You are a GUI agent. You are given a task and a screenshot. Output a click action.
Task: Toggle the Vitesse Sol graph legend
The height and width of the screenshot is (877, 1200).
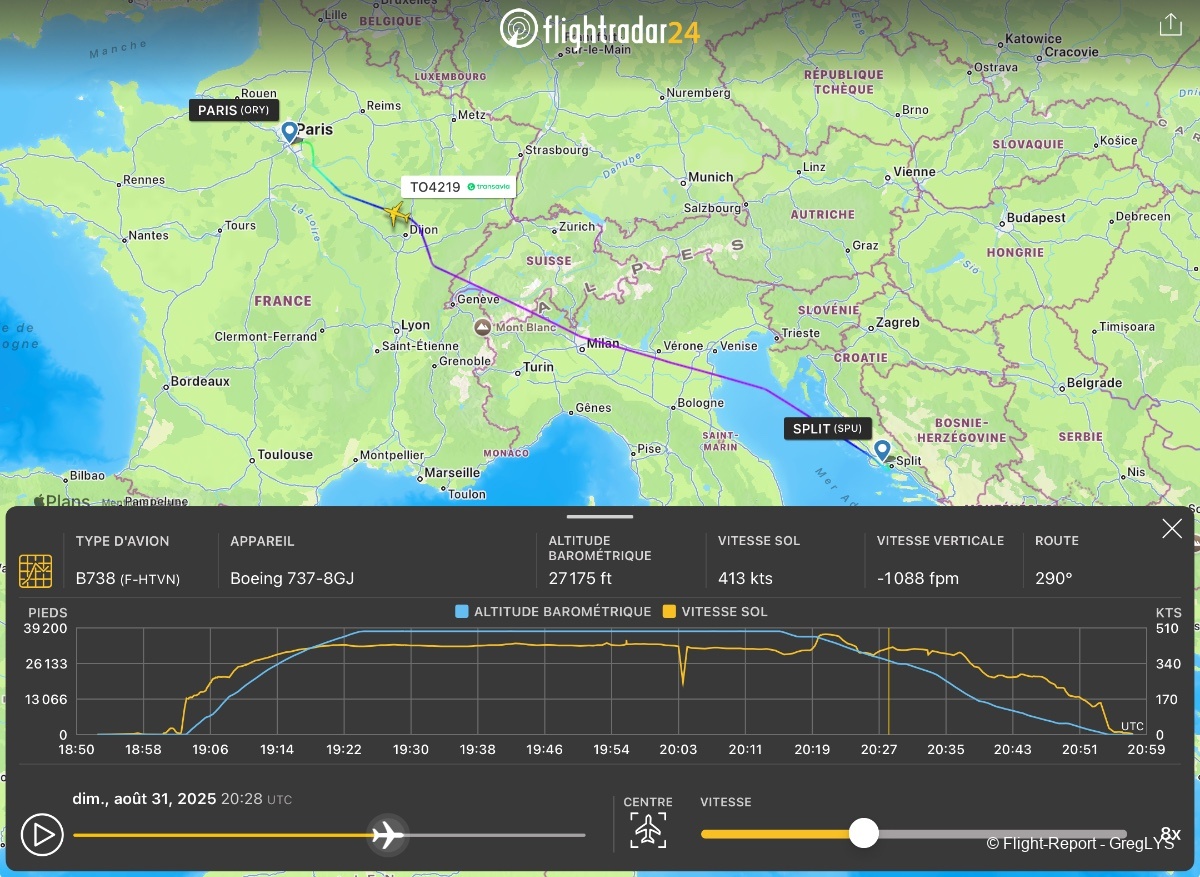click(715, 611)
